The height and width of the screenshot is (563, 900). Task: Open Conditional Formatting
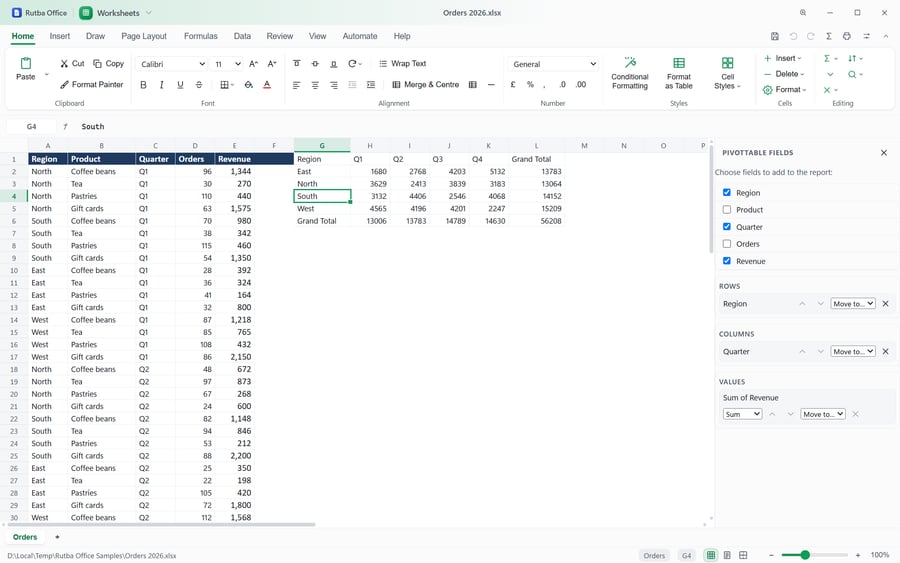[x=630, y=73]
